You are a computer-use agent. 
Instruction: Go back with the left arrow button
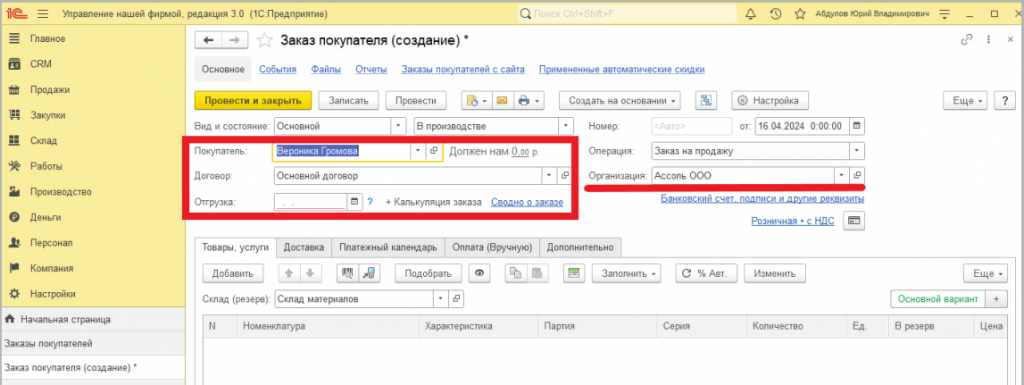point(208,40)
